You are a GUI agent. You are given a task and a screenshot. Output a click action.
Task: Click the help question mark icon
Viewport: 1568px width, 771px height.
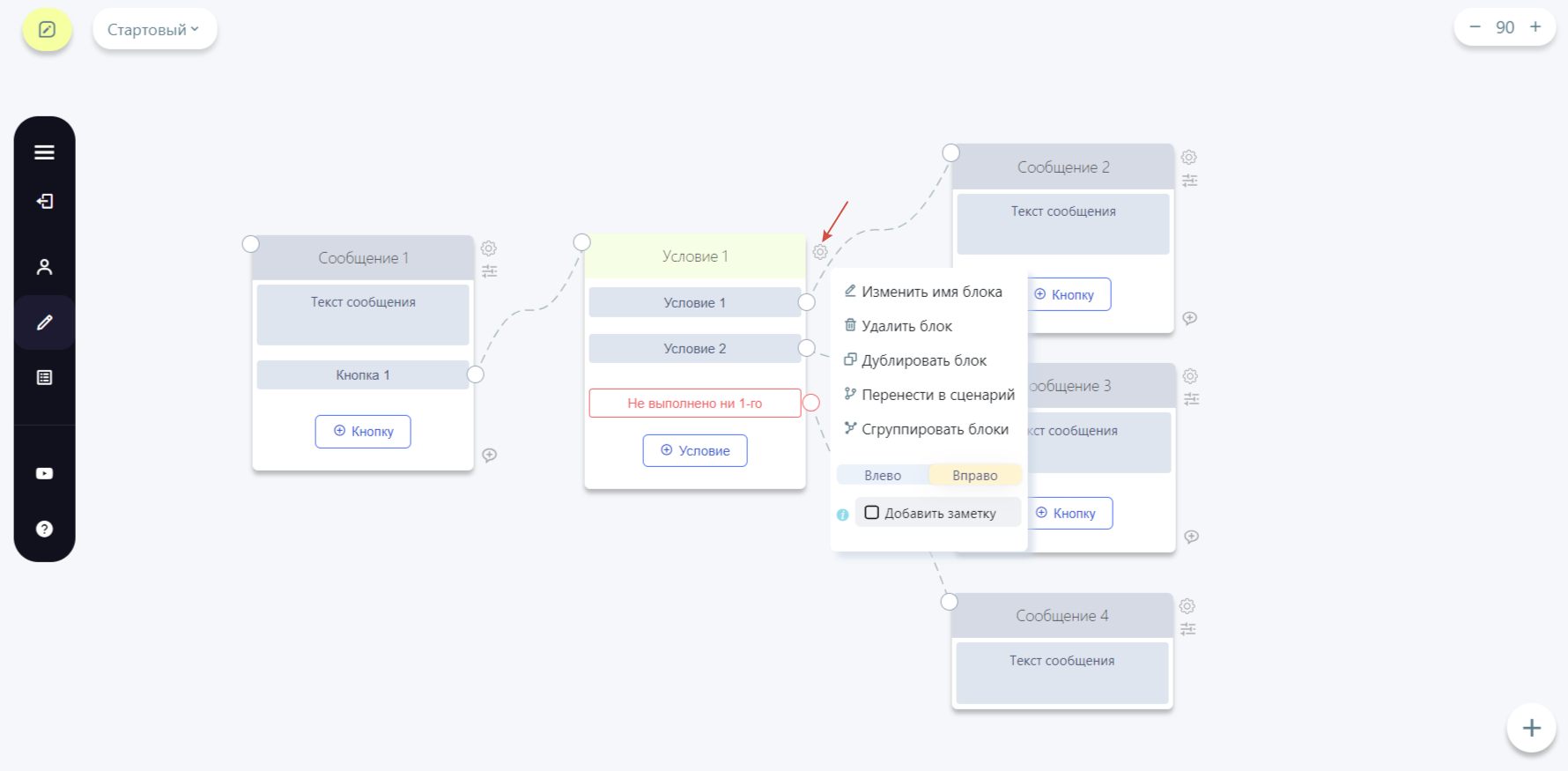[x=44, y=529]
